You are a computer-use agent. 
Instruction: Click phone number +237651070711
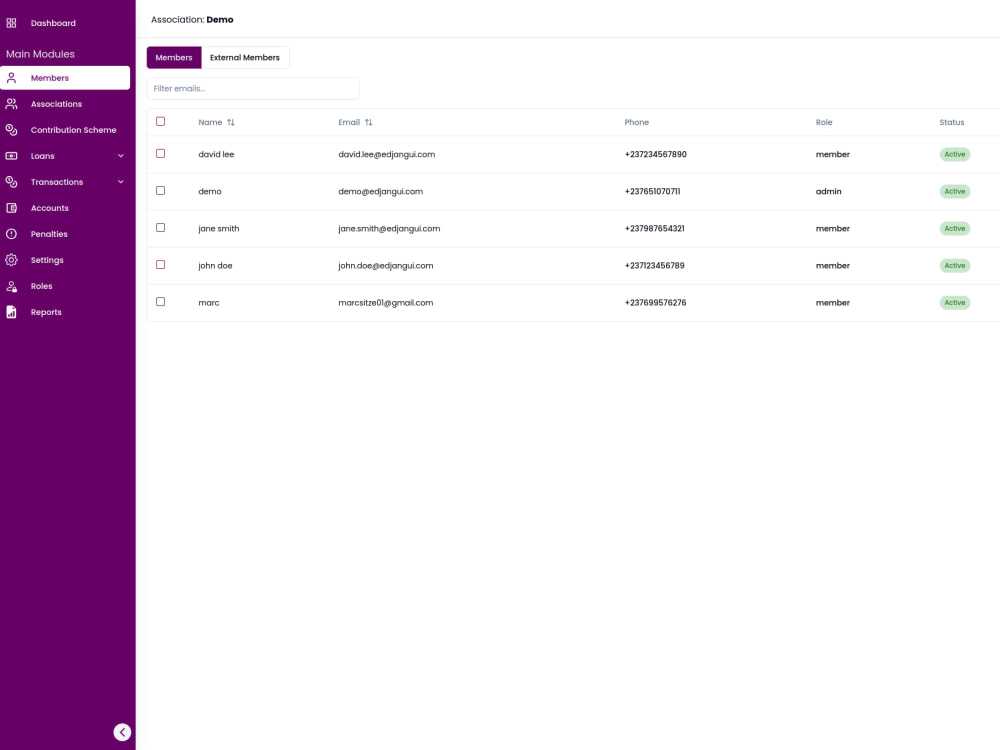pos(652,191)
